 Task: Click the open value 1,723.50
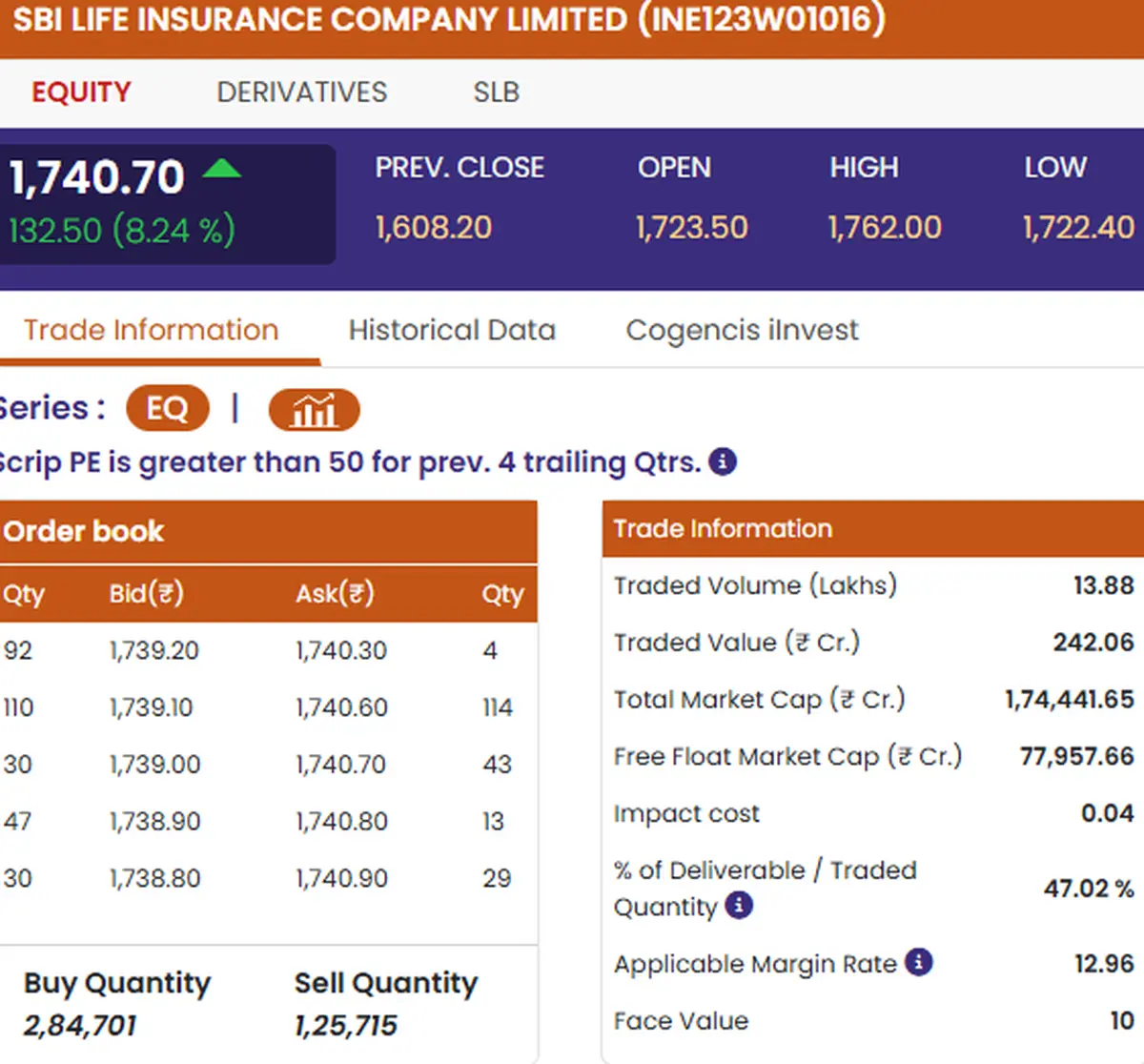pos(692,228)
